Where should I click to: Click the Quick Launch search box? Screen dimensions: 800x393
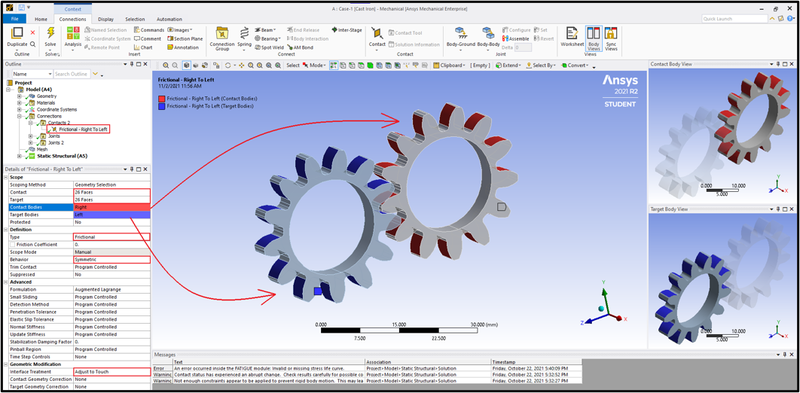pyautogui.click(x=734, y=19)
